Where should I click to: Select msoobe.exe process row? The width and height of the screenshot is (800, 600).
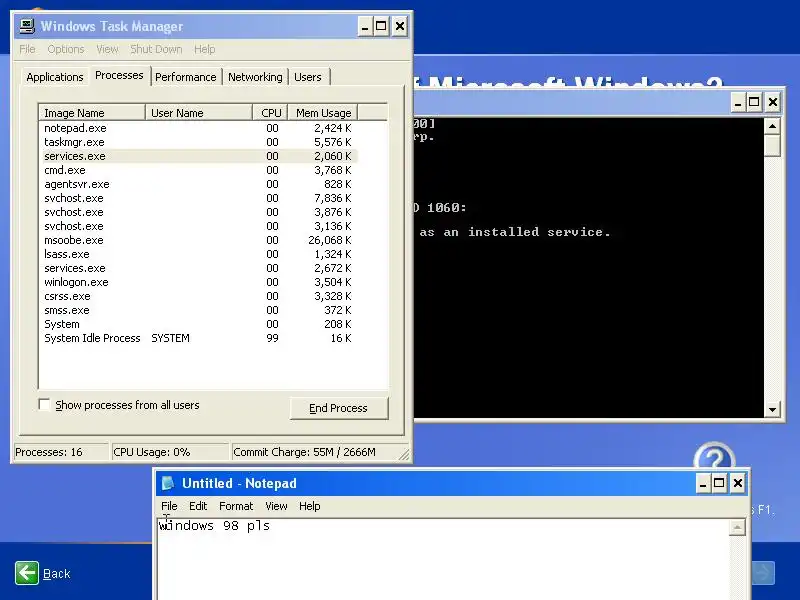tap(198, 240)
